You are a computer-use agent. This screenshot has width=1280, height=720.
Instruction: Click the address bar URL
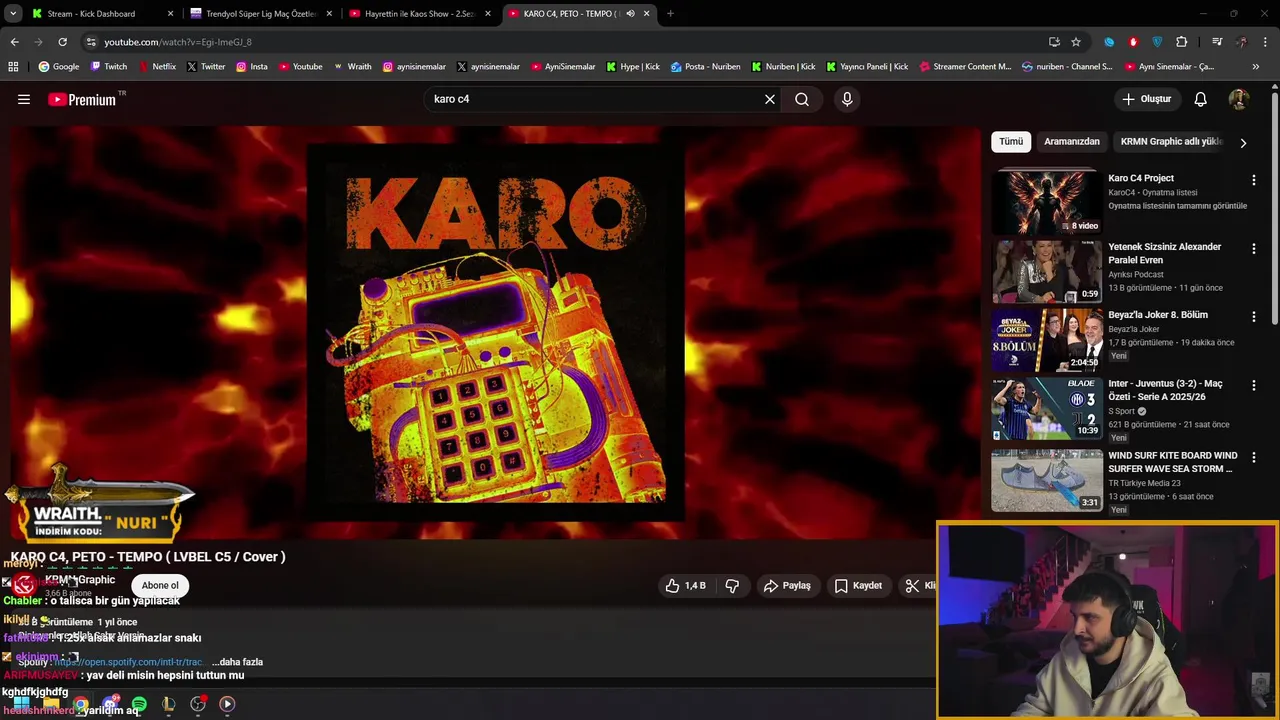point(178,42)
